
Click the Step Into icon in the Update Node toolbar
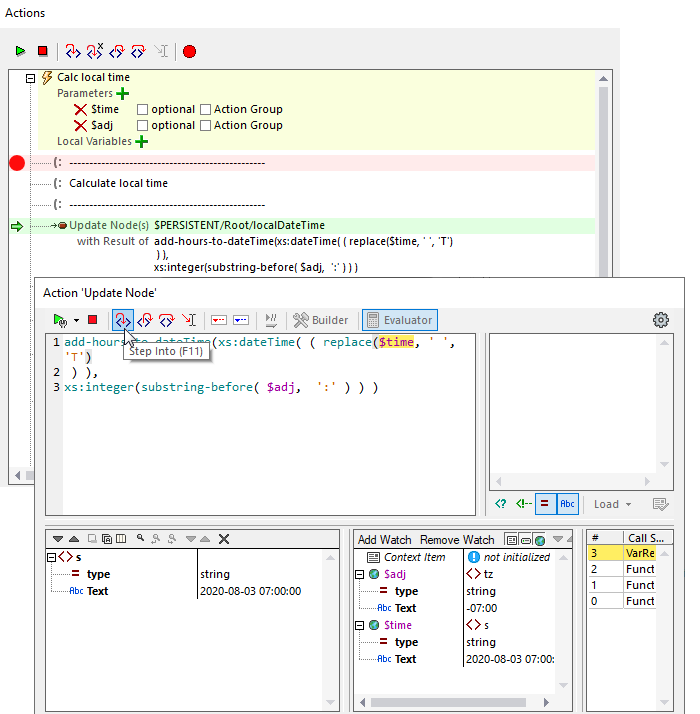[x=122, y=320]
